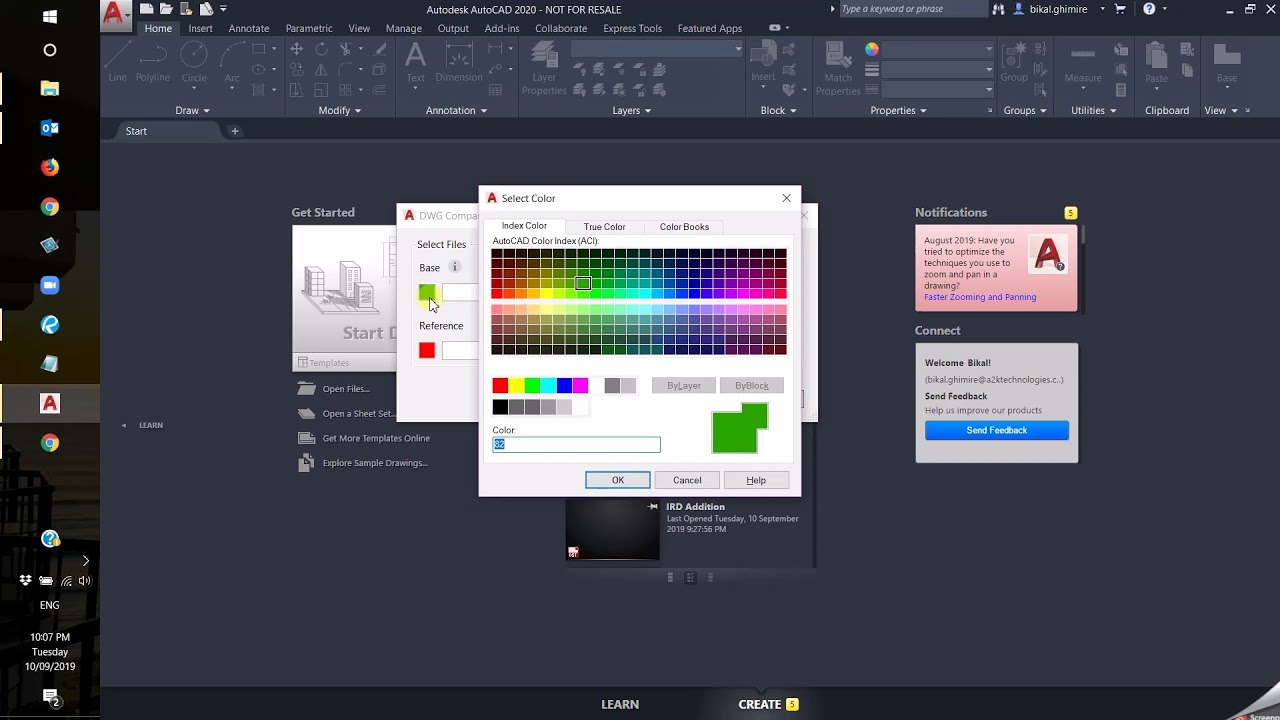
Task: Open a new drawing tab with plus
Action: coord(235,131)
